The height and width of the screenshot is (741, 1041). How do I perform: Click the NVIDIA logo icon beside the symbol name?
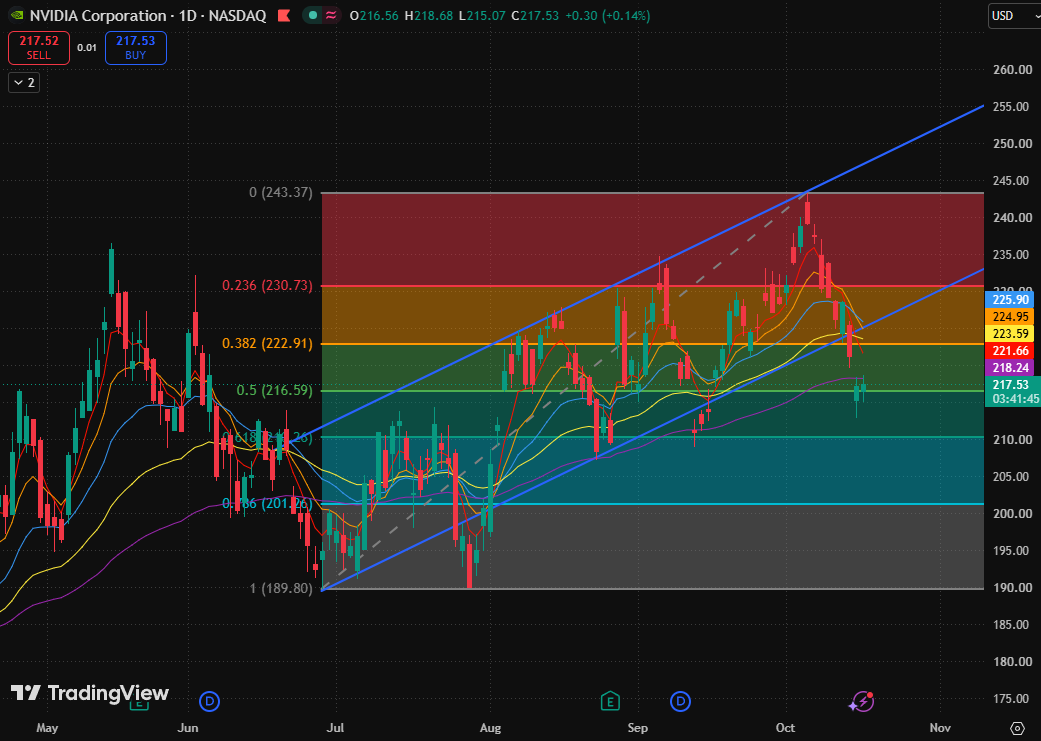(17, 15)
